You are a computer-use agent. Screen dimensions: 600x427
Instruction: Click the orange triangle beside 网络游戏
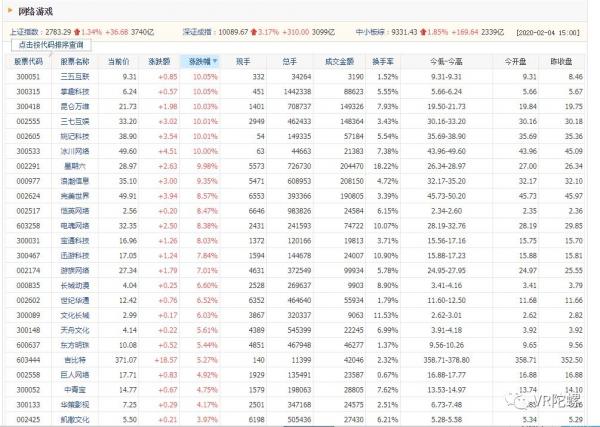(10, 10)
